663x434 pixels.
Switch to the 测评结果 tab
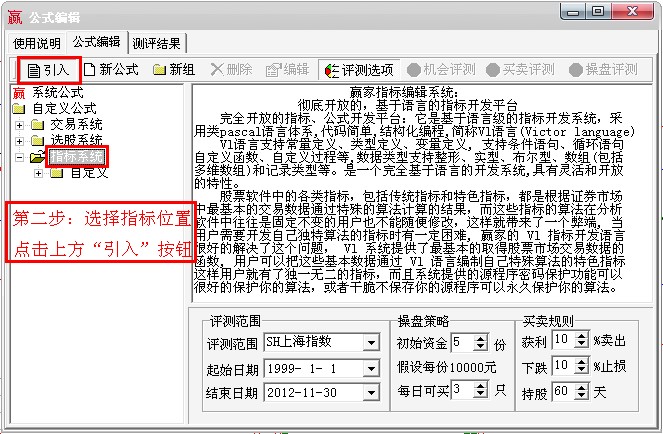click(156, 42)
